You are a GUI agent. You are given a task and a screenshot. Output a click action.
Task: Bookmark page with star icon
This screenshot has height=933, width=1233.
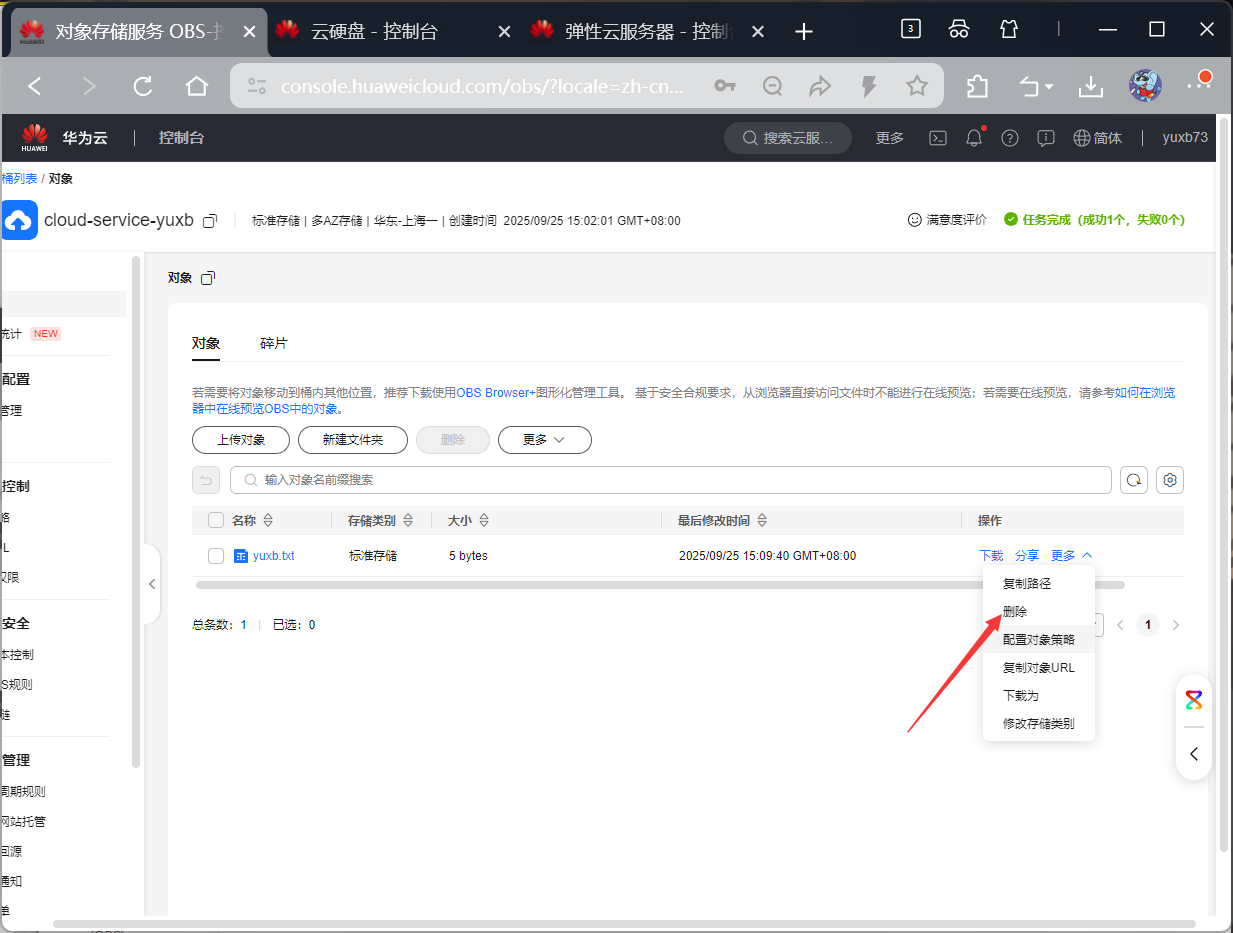point(917,87)
